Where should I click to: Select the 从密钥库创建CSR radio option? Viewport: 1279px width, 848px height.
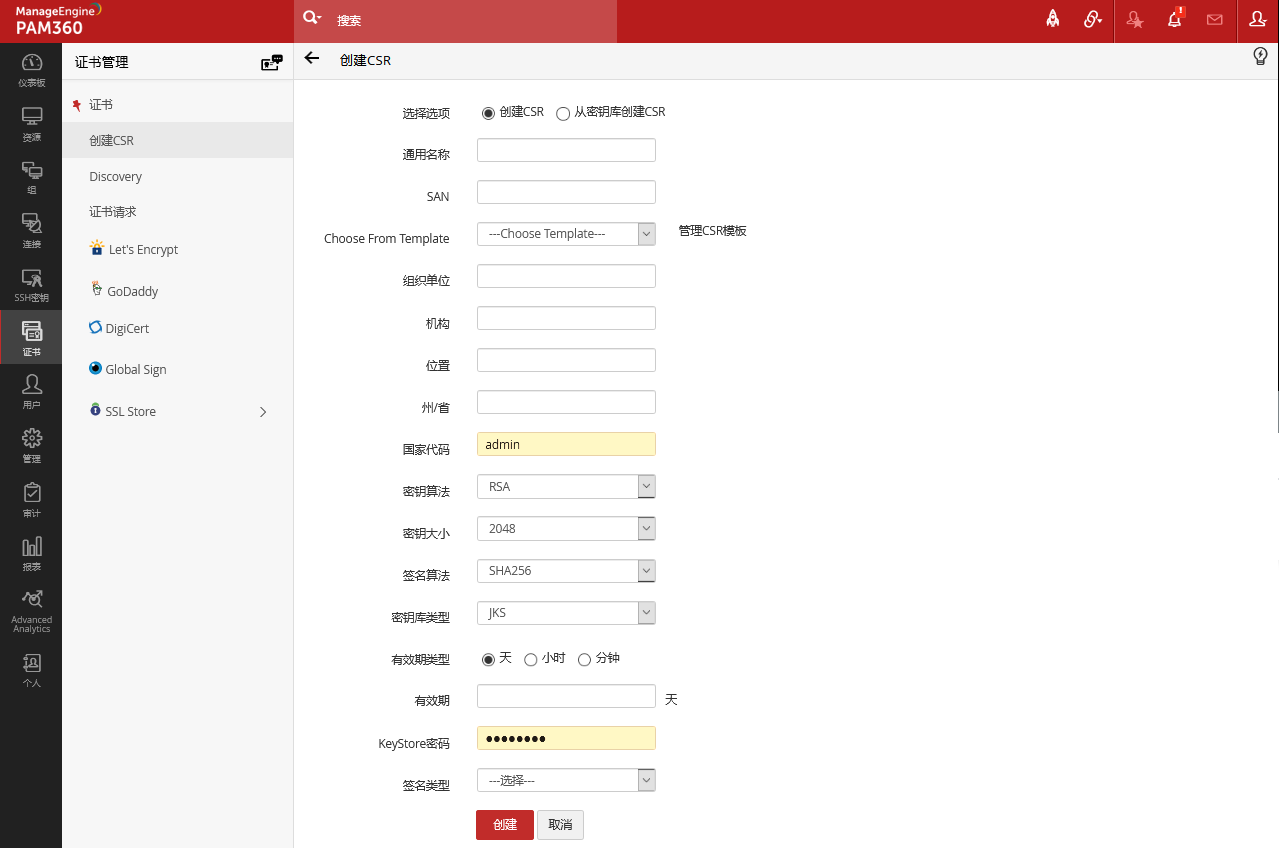tap(563, 113)
